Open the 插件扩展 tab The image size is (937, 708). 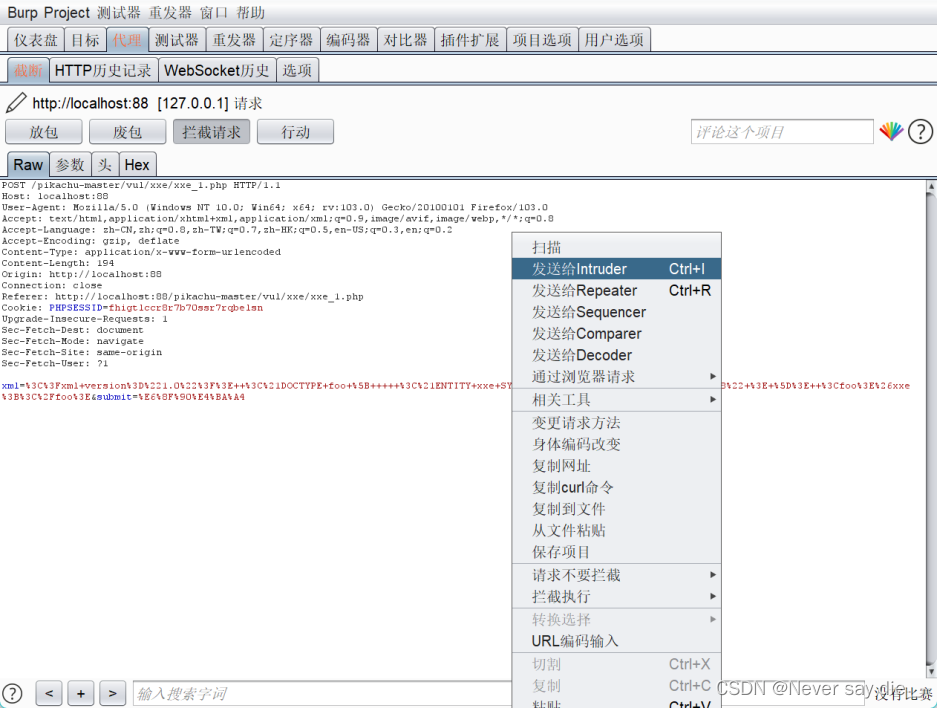tap(470, 40)
